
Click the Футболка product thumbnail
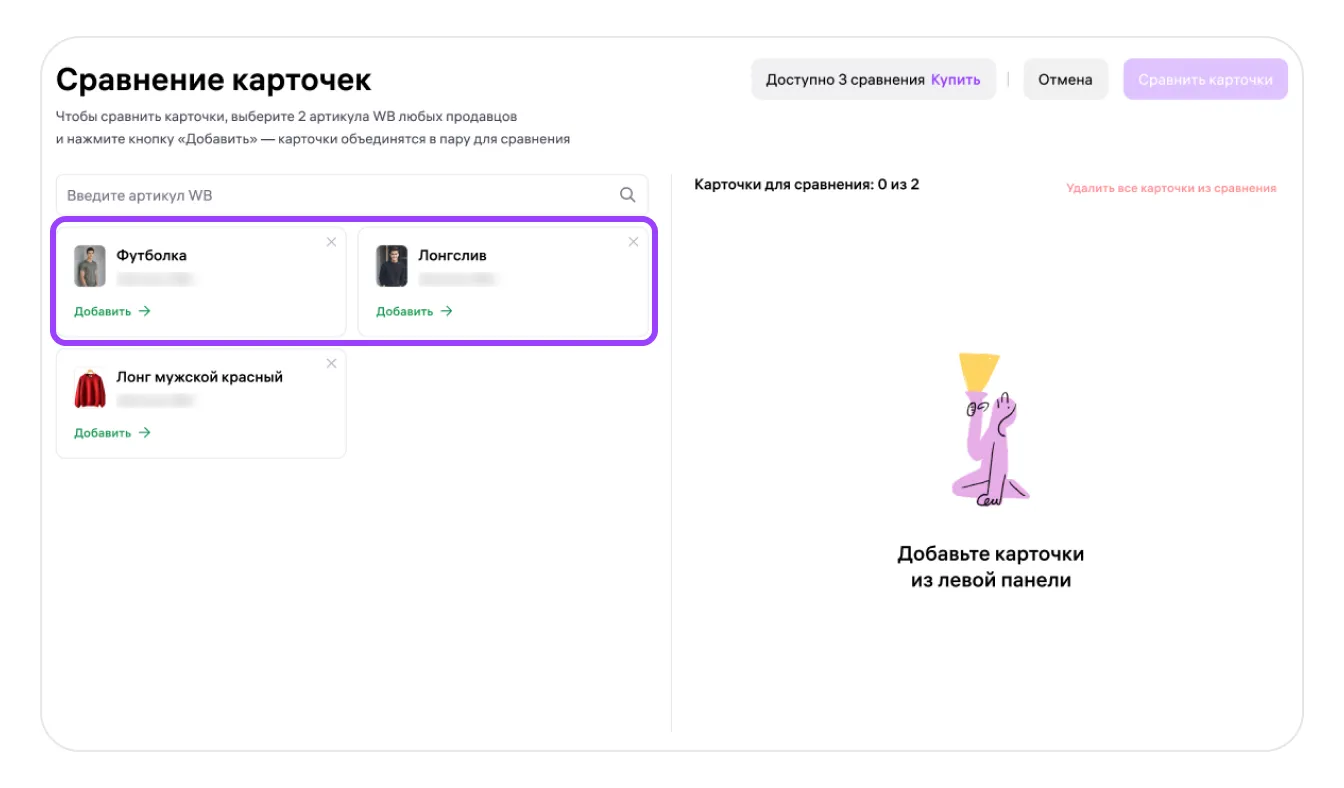pyautogui.click(x=90, y=266)
